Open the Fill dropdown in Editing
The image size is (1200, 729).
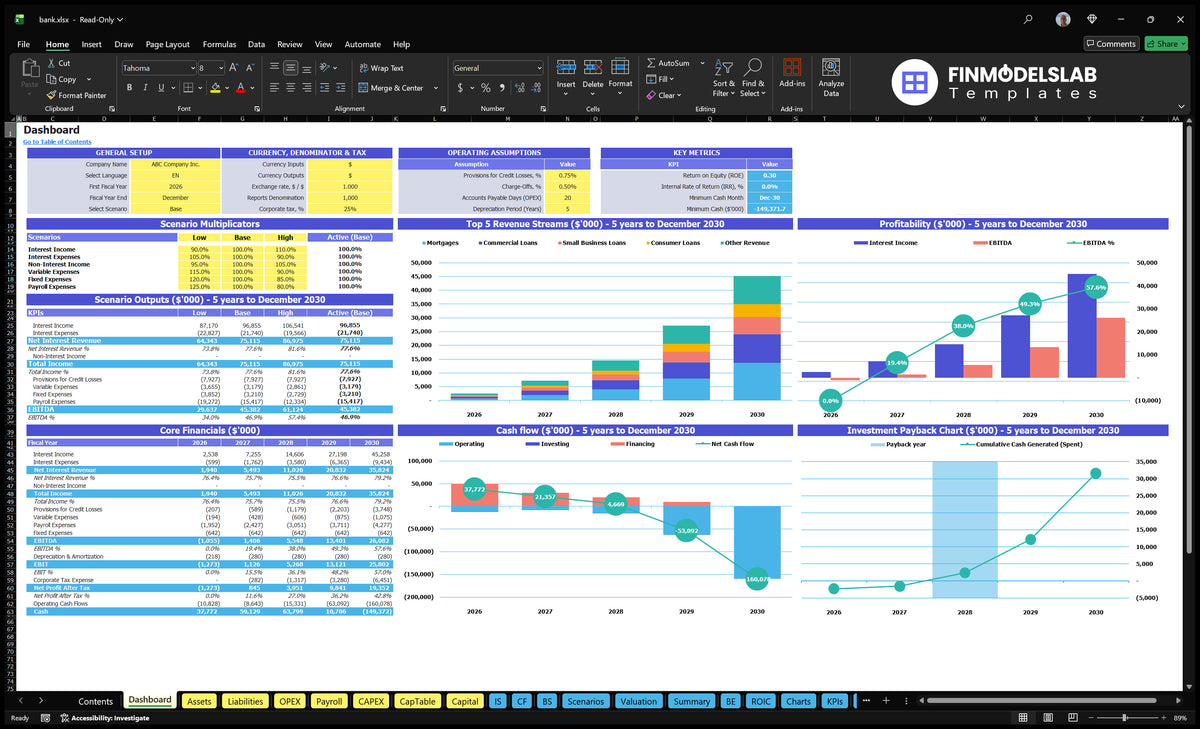(x=662, y=79)
